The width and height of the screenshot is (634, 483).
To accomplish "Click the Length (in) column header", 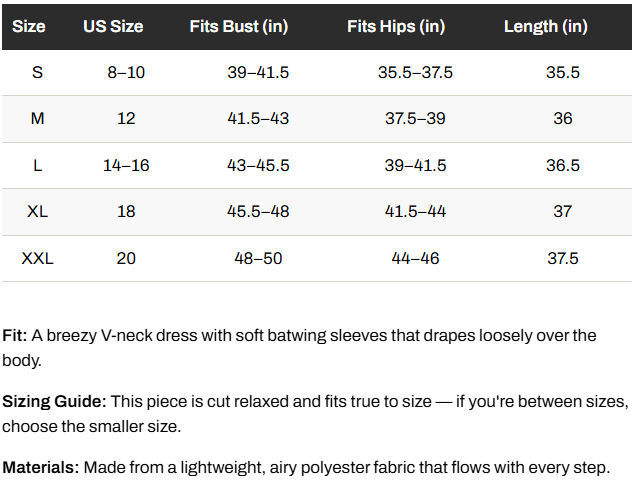I will [546, 27].
